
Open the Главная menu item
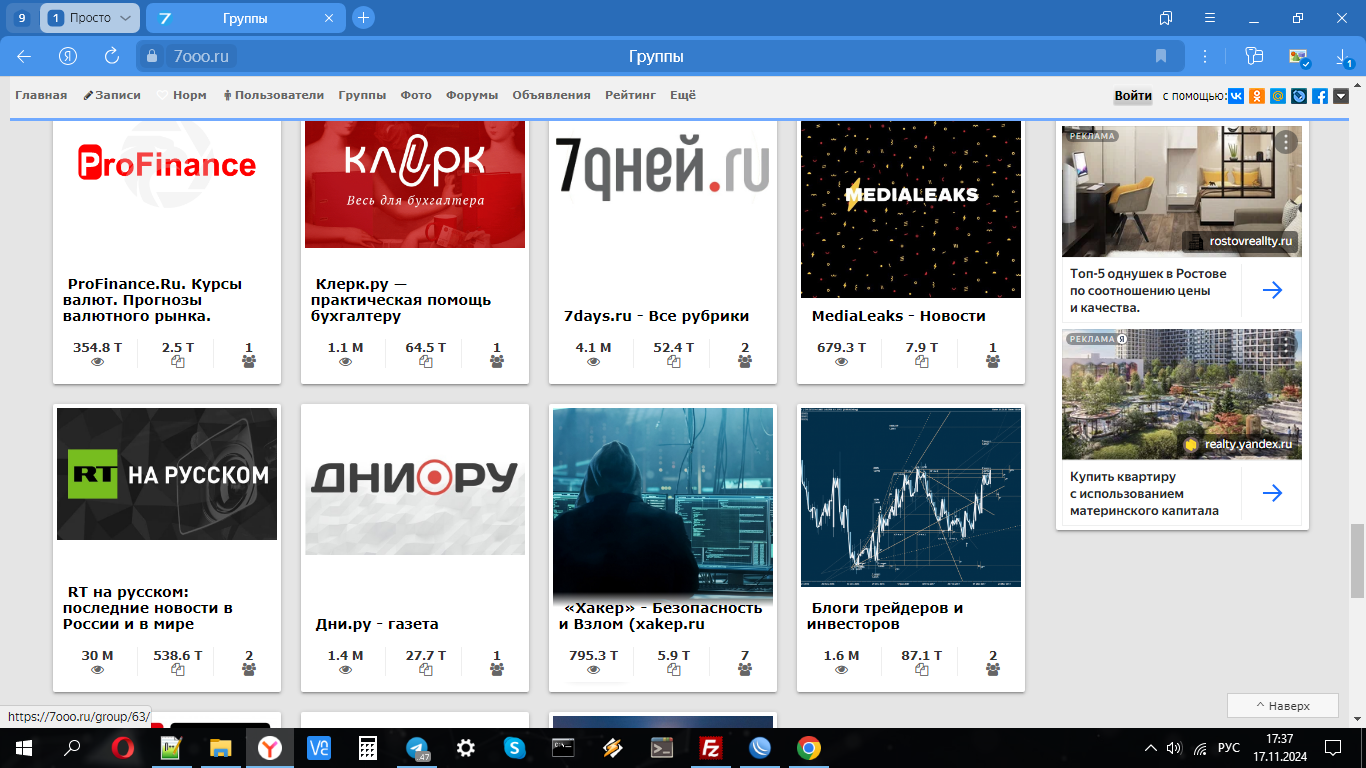tap(41, 96)
